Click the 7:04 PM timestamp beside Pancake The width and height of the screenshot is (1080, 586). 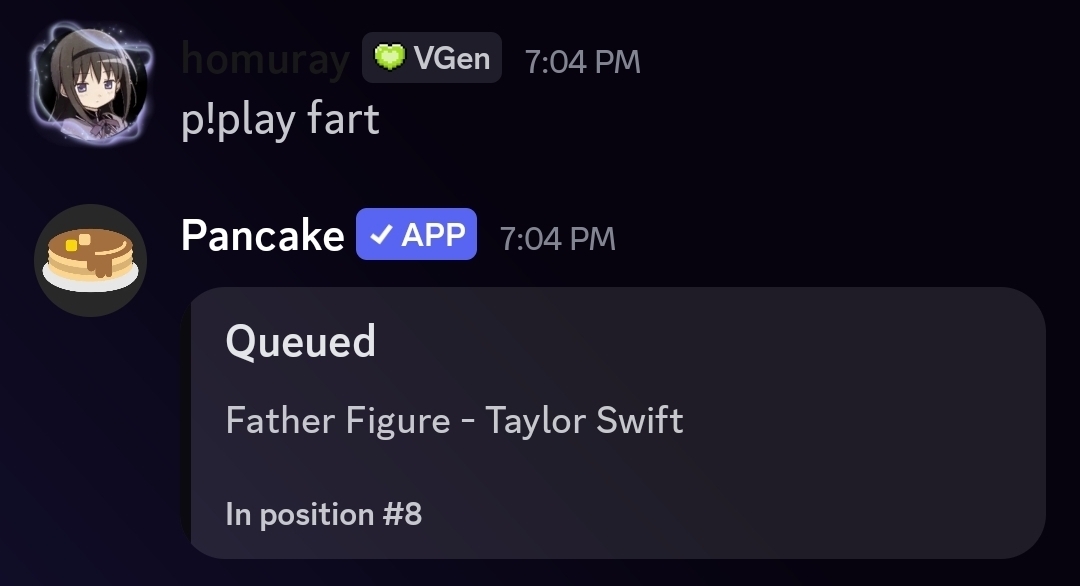[557, 238]
